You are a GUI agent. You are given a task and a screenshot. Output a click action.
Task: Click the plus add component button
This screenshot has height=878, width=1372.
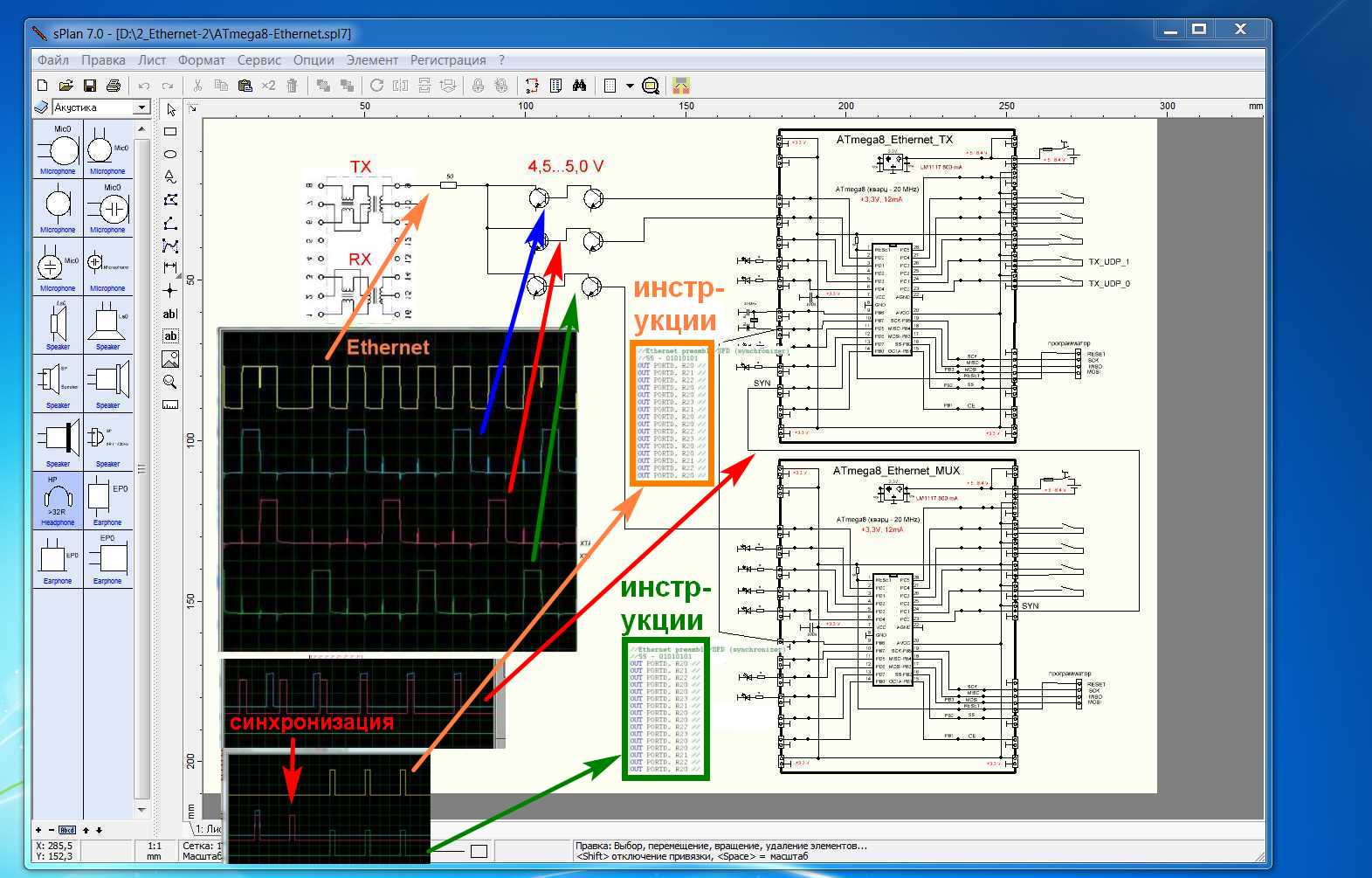38,830
